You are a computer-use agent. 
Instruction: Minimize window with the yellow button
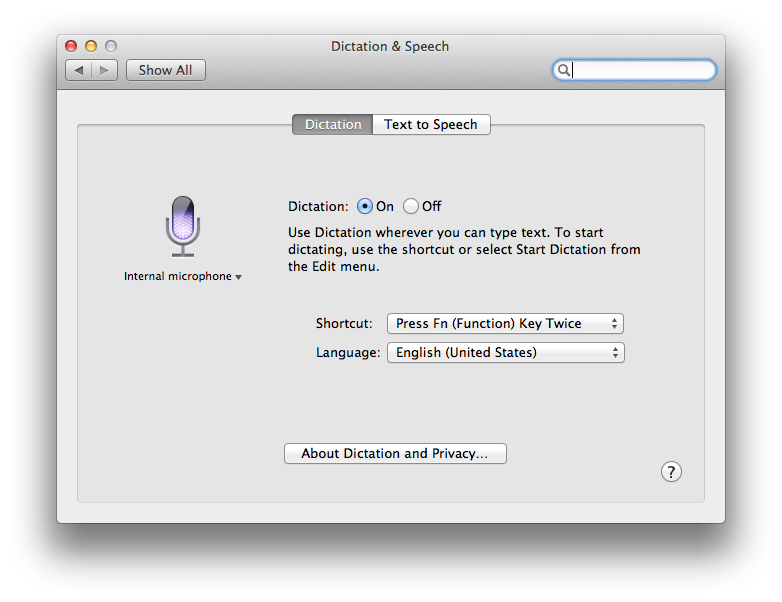pyautogui.click(x=91, y=46)
